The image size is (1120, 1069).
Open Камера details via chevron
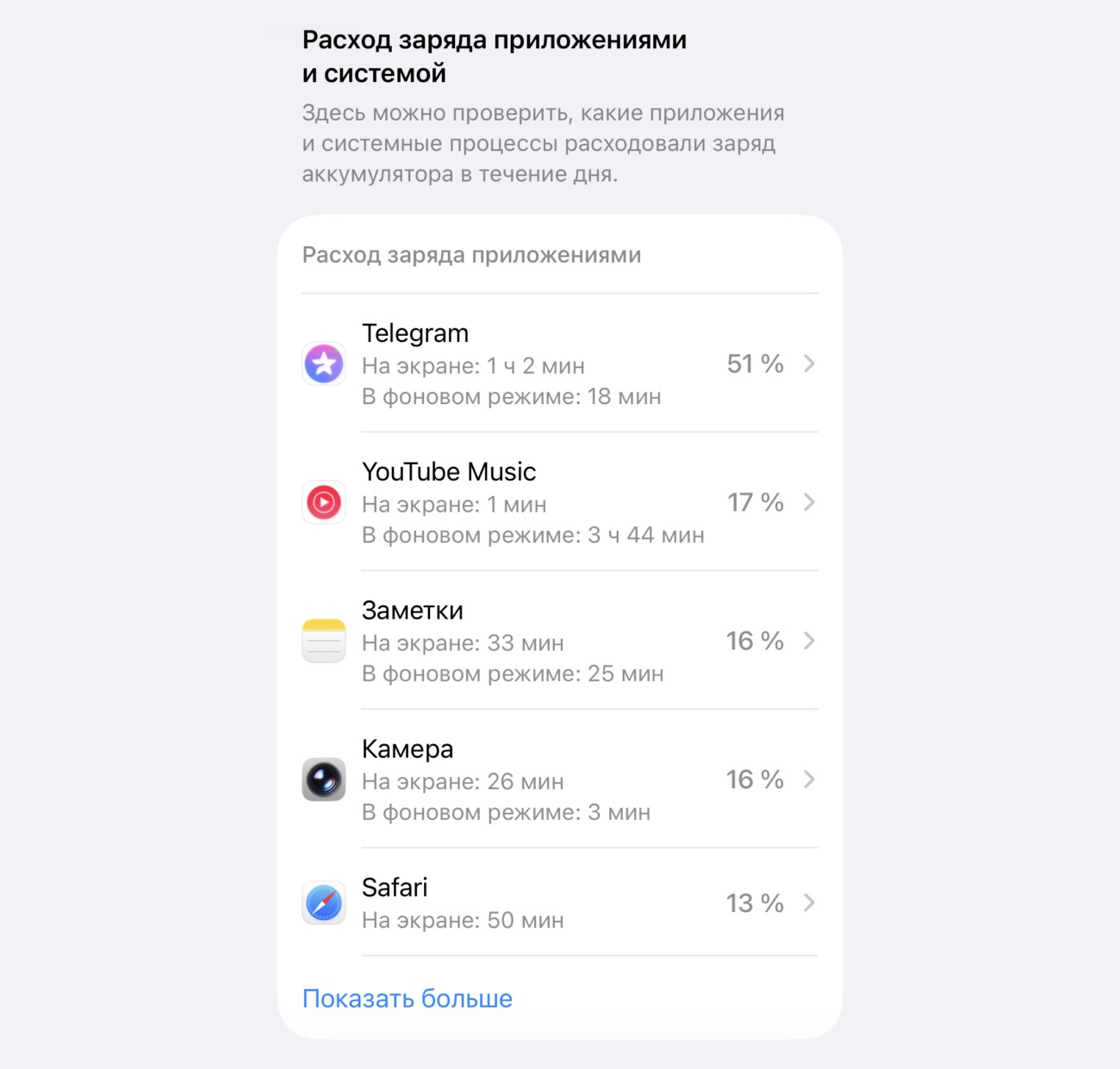(x=809, y=780)
